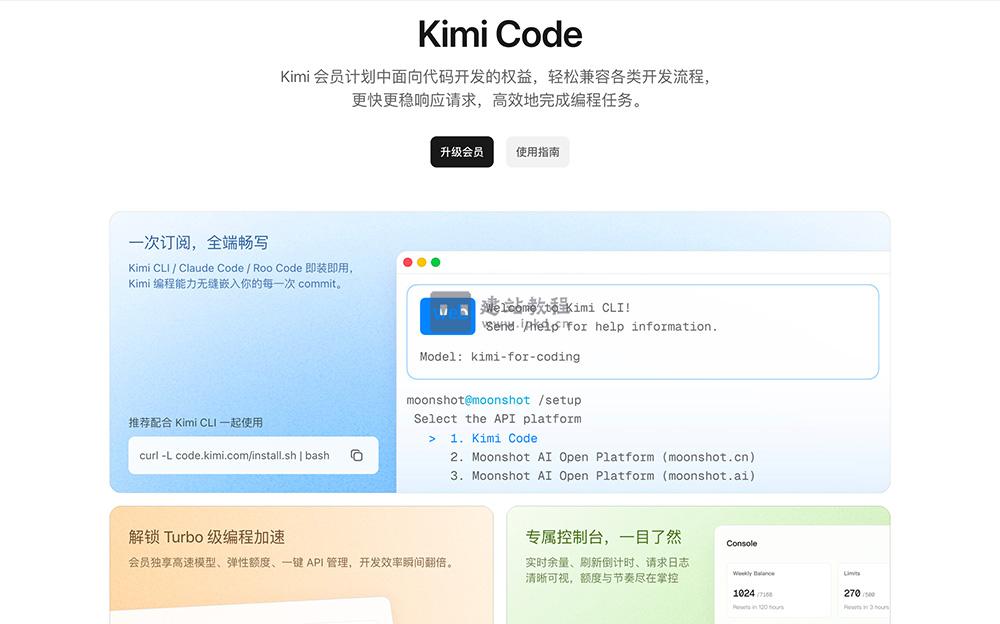This screenshot has height=624, width=1000.
Task: Click the copy icon beside the curl install command
Action: pos(357,455)
